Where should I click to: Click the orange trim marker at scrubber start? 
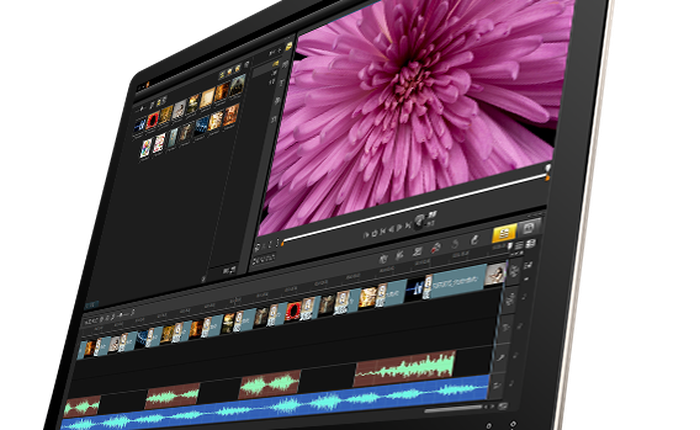282,244
